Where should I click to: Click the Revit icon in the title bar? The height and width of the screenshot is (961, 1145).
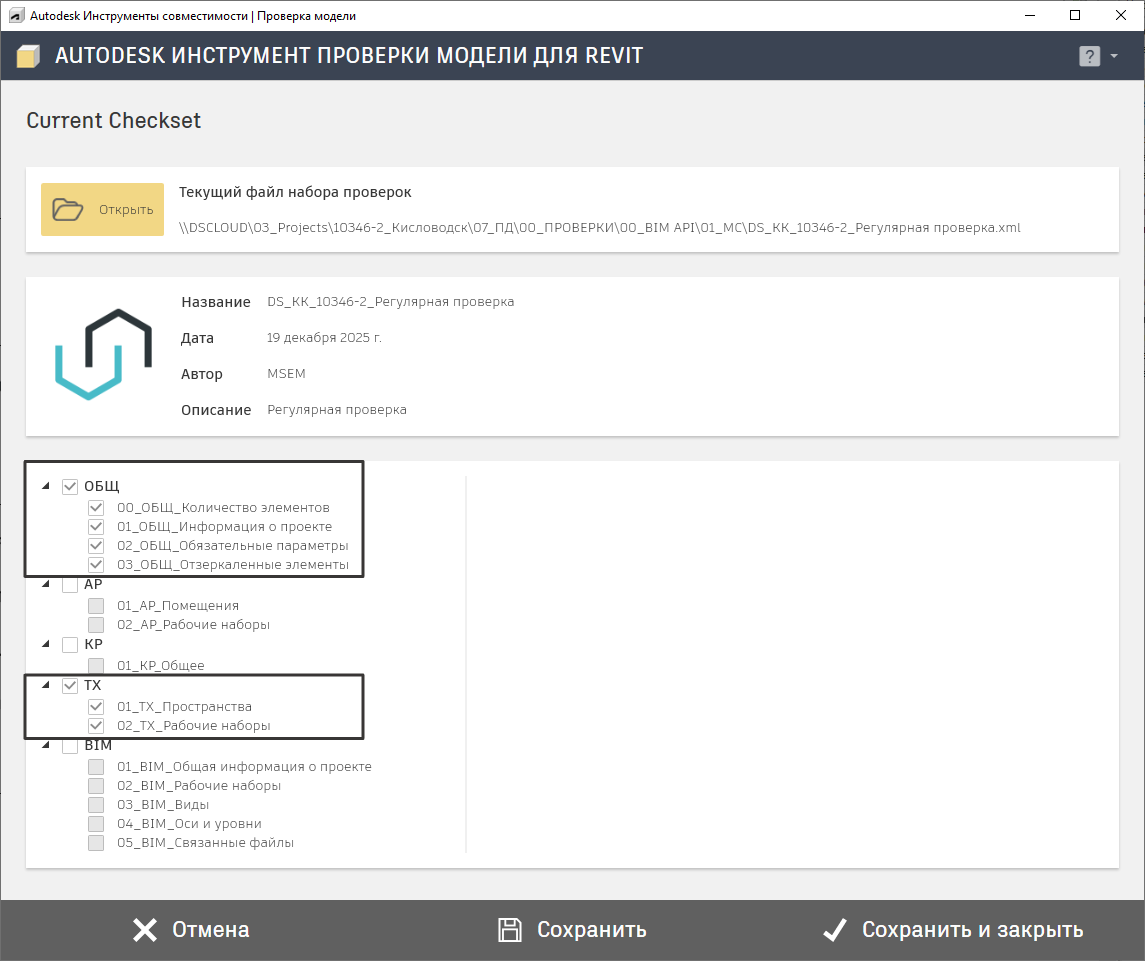coord(16,16)
